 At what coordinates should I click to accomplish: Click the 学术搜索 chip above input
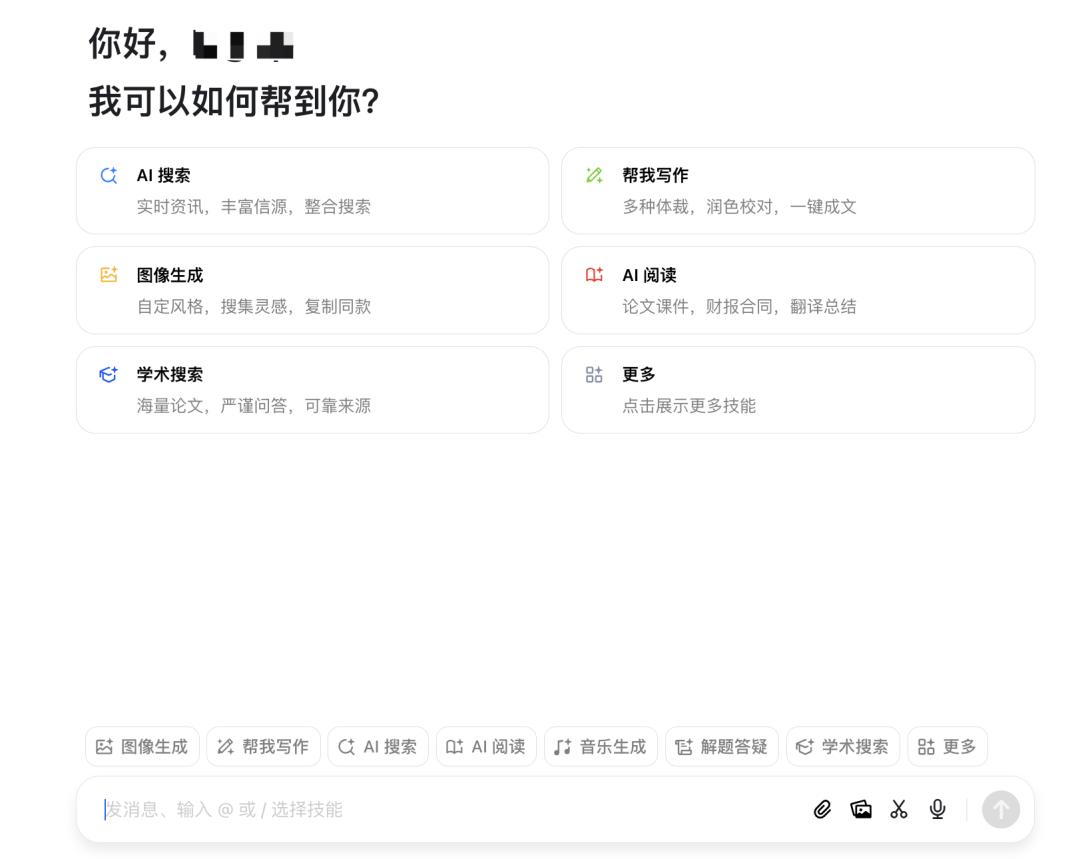pos(842,747)
